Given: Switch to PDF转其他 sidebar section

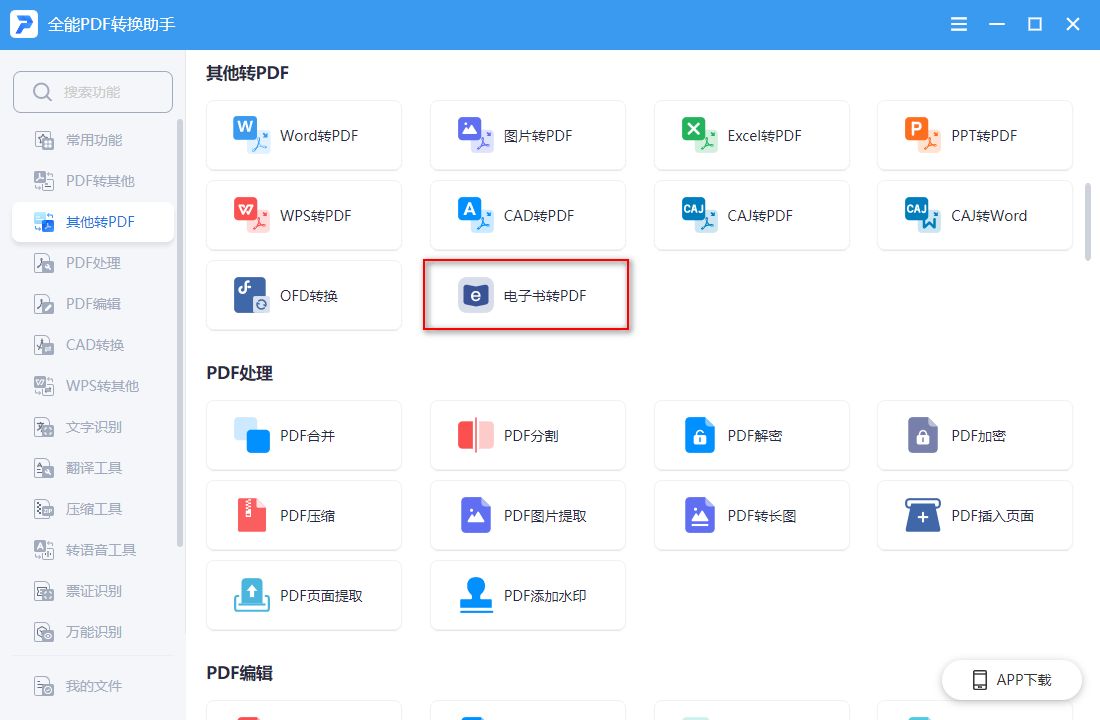Looking at the screenshot, I should coord(93,181).
